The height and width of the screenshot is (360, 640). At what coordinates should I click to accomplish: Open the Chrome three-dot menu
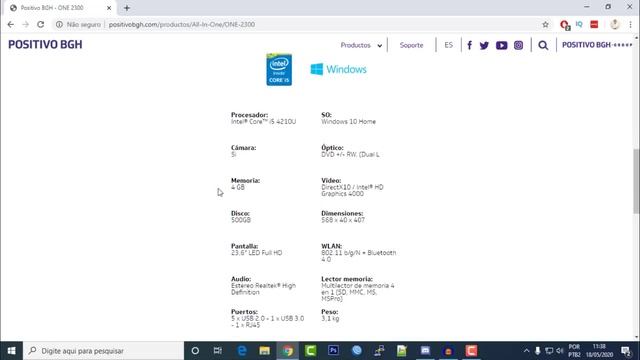point(631,24)
